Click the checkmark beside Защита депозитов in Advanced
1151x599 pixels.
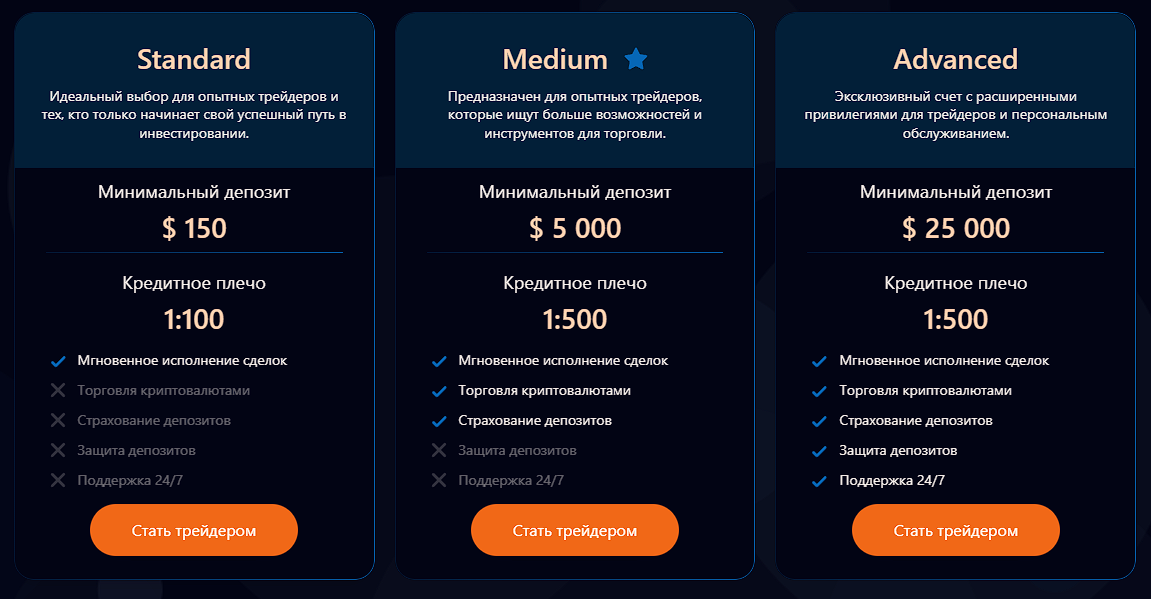[817, 451]
